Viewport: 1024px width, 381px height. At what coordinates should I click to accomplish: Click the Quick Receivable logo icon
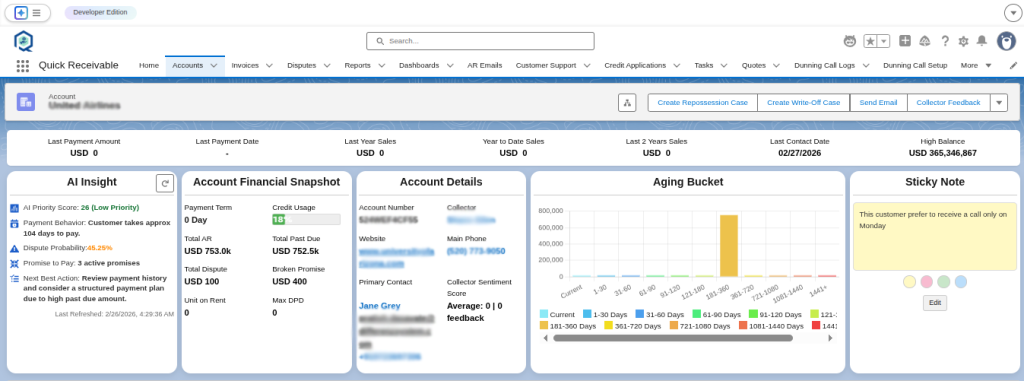[24, 41]
